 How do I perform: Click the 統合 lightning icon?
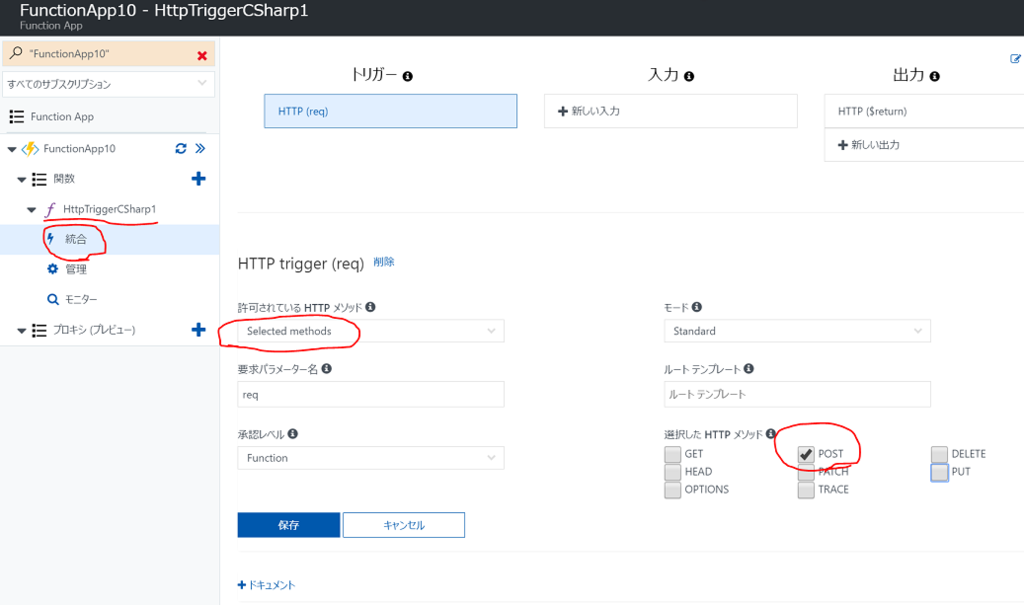(x=51, y=238)
